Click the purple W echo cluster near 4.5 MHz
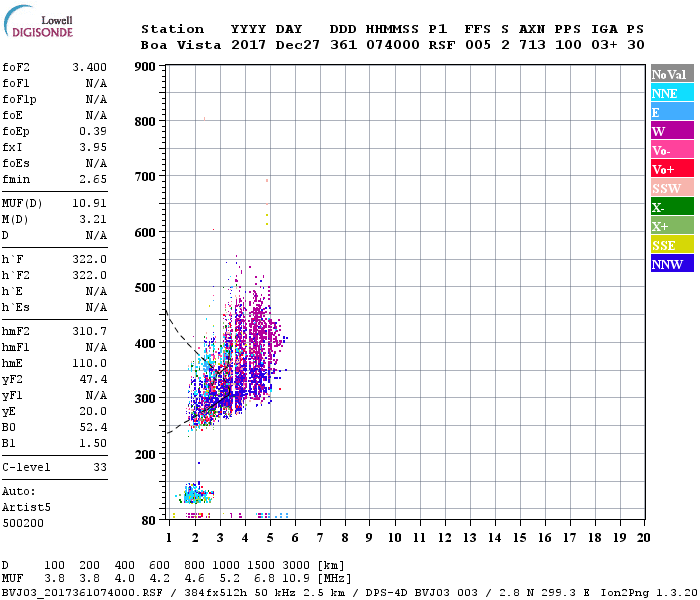 click(x=260, y=344)
